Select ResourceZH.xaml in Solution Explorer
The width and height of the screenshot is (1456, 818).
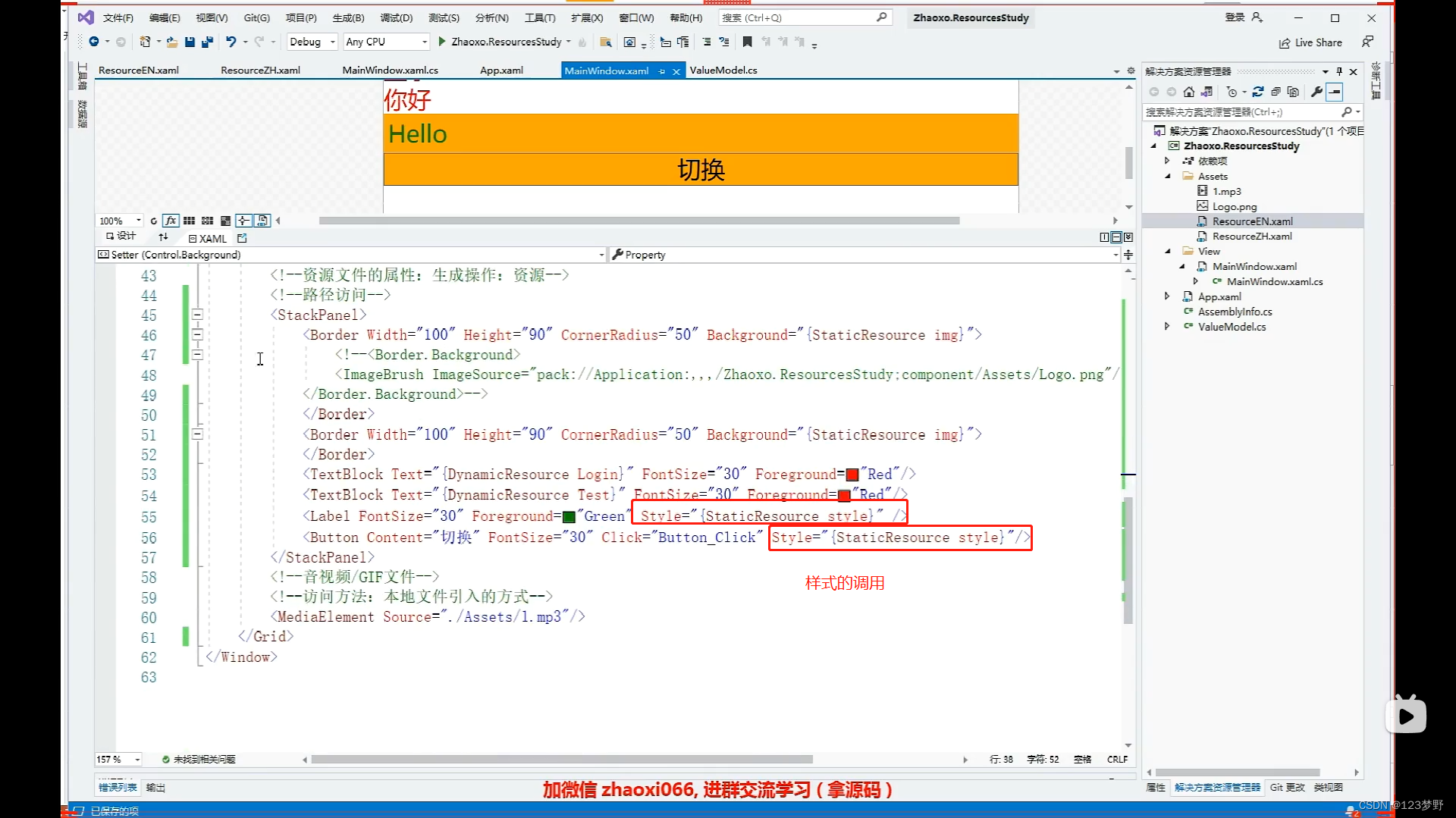click(x=1251, y=236)
